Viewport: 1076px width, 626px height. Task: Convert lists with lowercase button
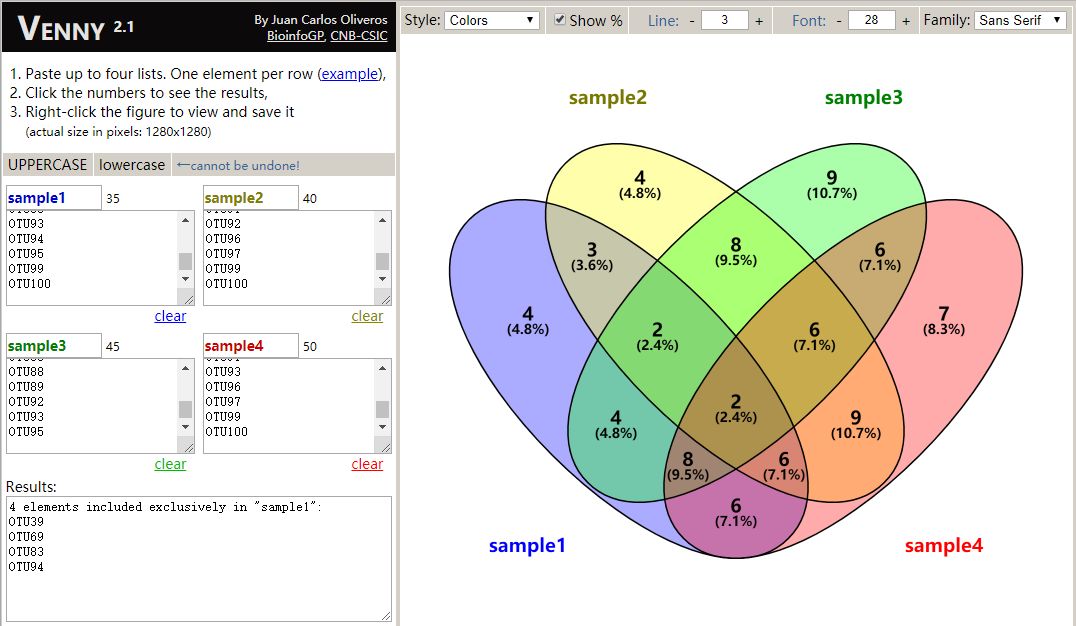132,165
